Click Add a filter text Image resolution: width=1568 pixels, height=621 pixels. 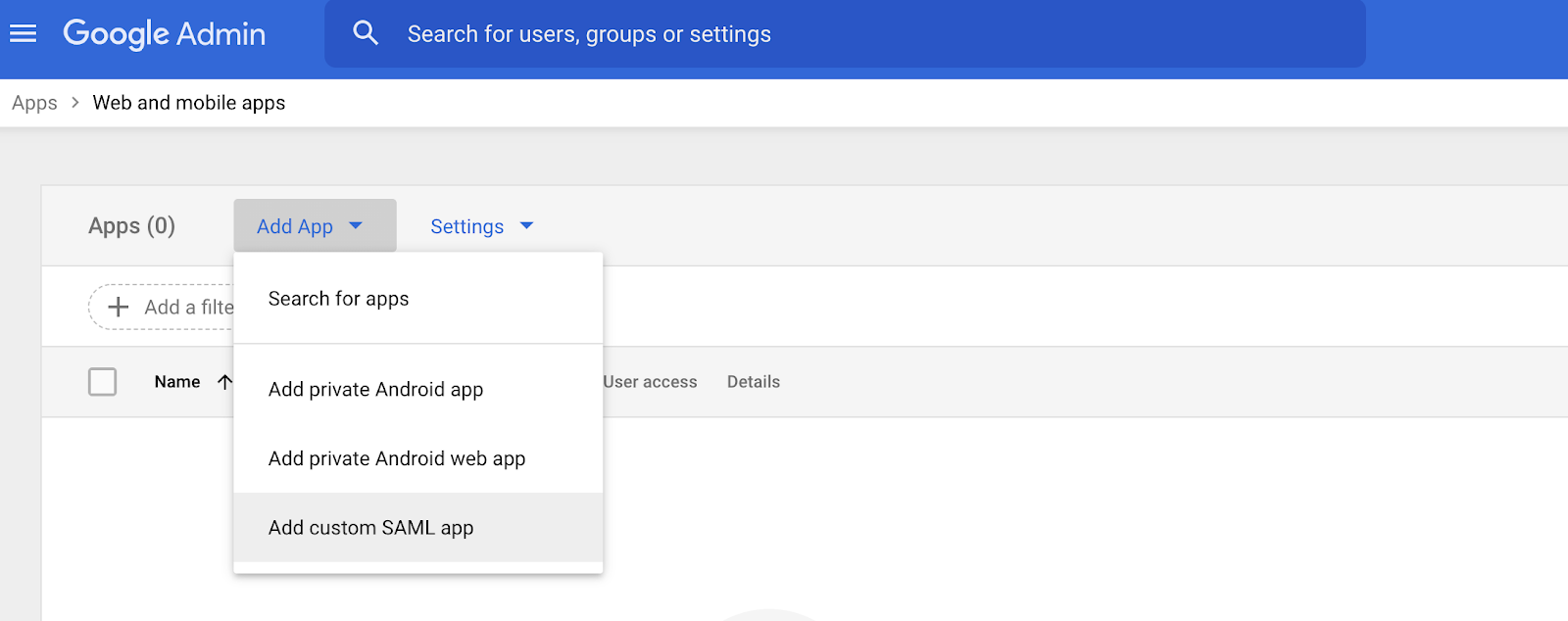[189, 308]
